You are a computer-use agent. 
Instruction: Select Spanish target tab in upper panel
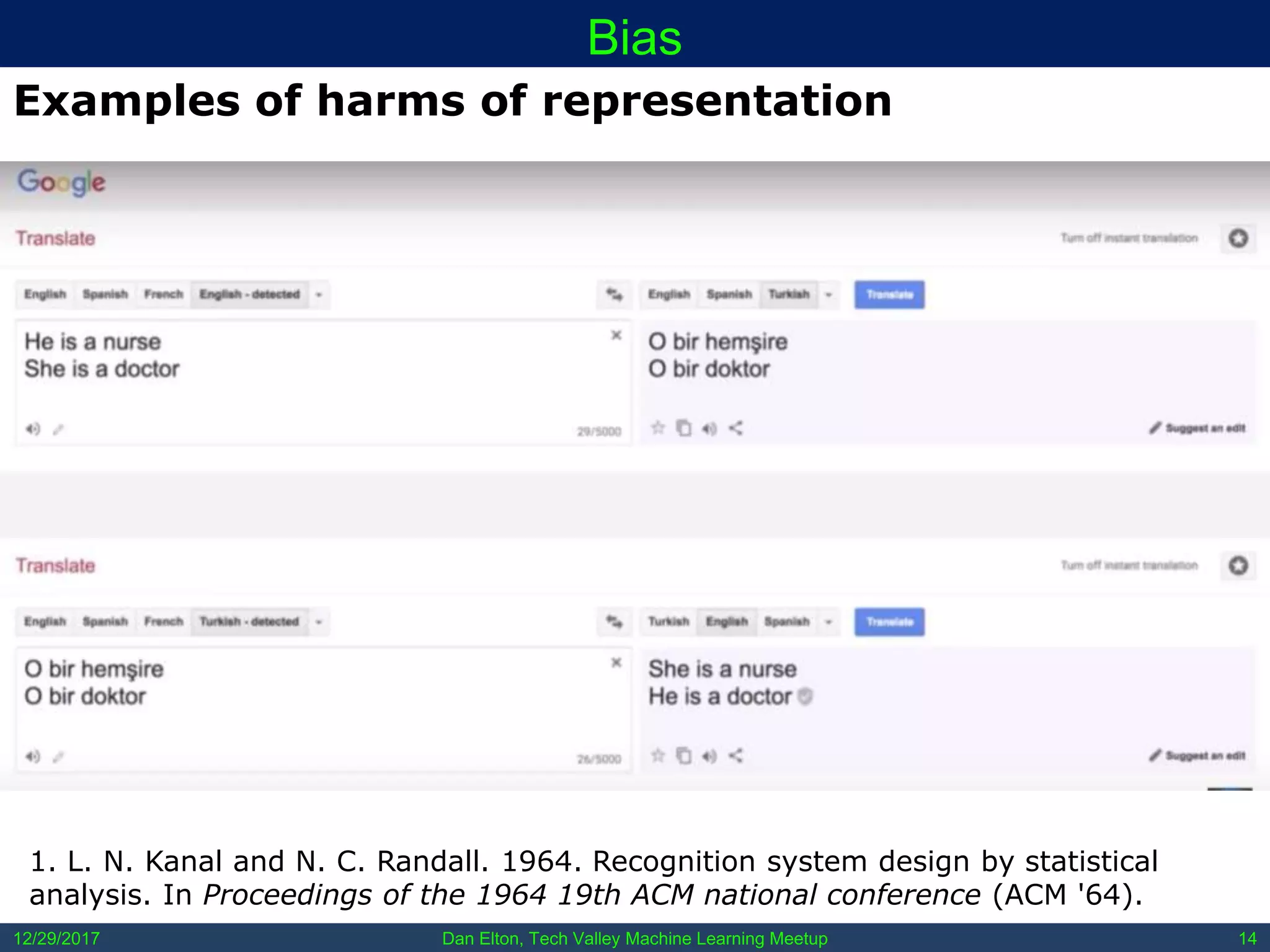point(729,294)
